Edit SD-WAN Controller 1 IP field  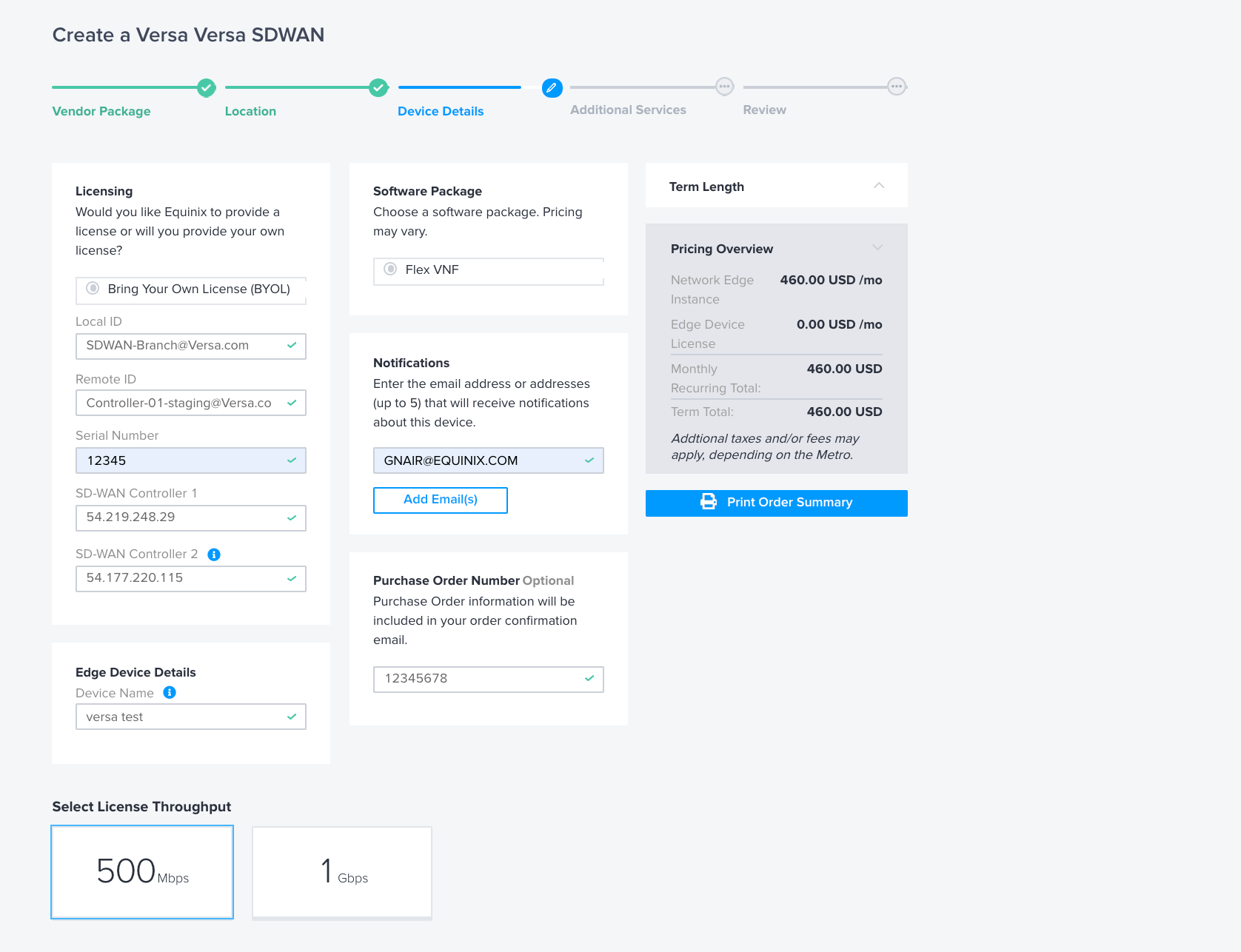point(191,517)
